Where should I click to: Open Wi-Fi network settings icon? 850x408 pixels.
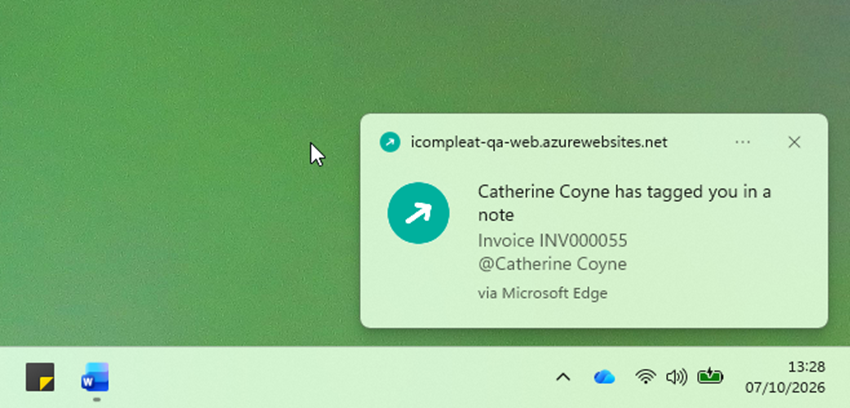tap(645, 377)
